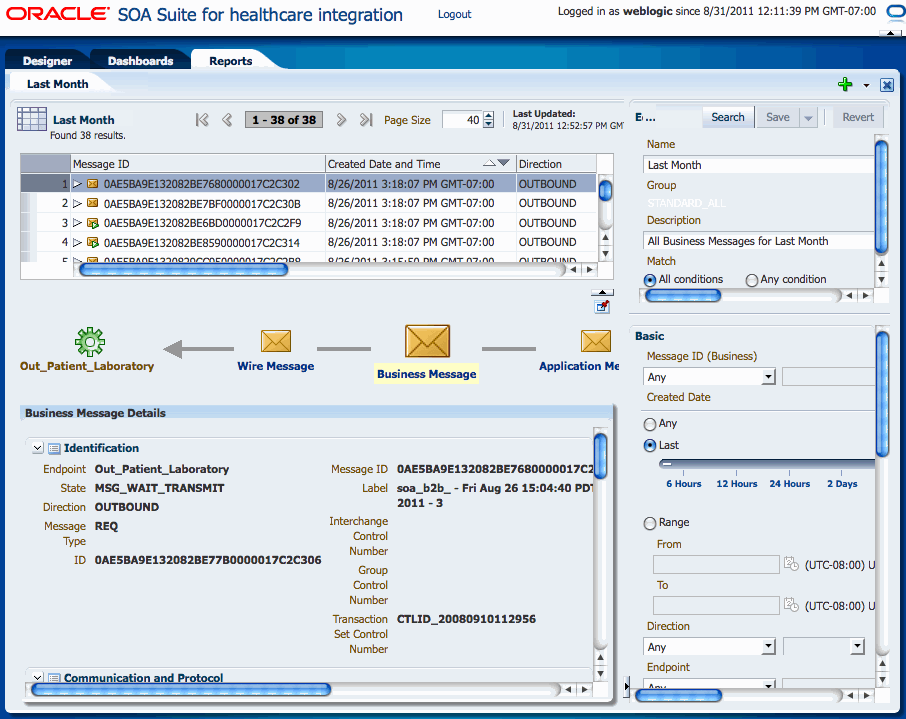Select Direction column header
Screen dimensions: 906x719
tap(556, 164)
